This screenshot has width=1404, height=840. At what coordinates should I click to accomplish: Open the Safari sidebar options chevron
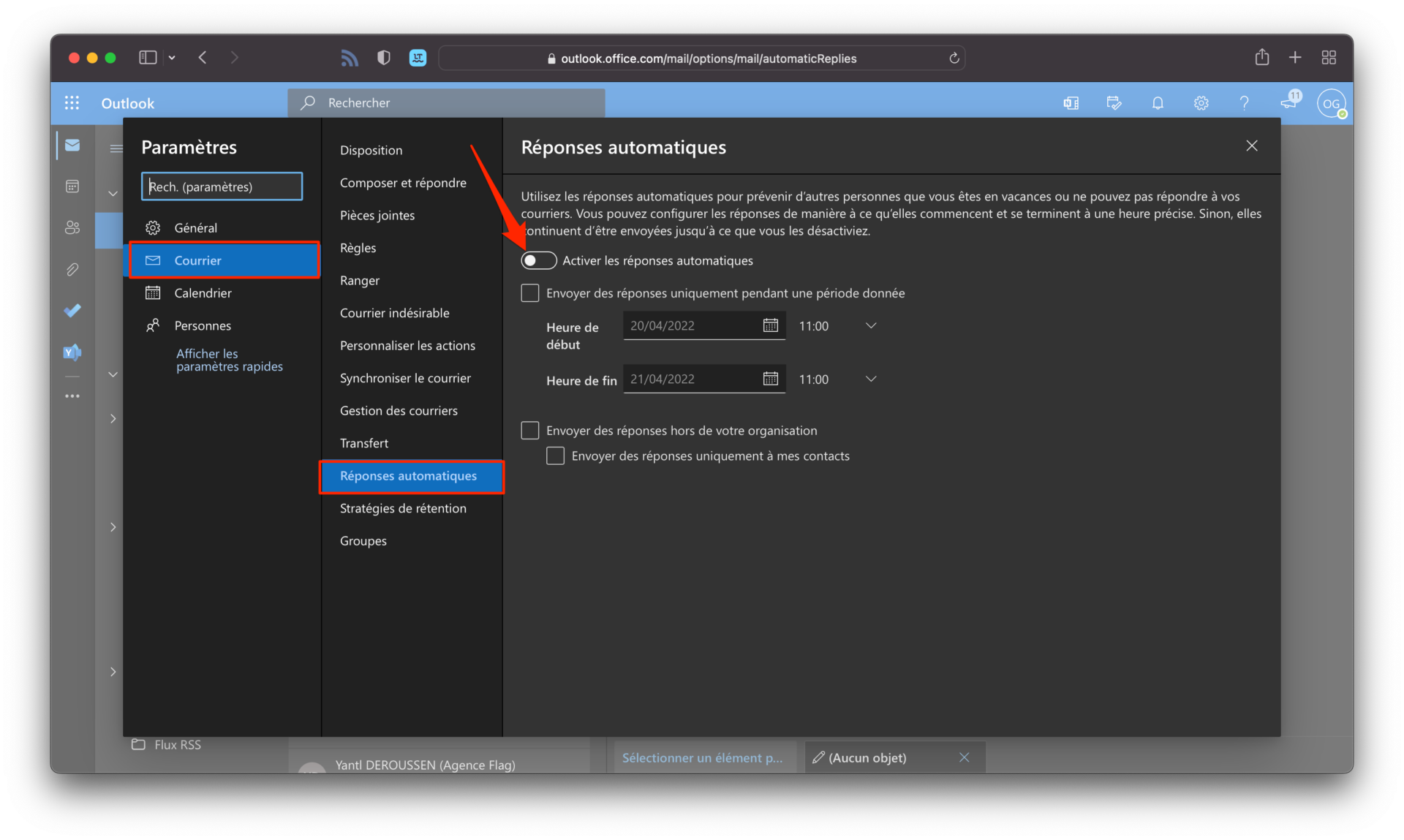click(172, 57)
